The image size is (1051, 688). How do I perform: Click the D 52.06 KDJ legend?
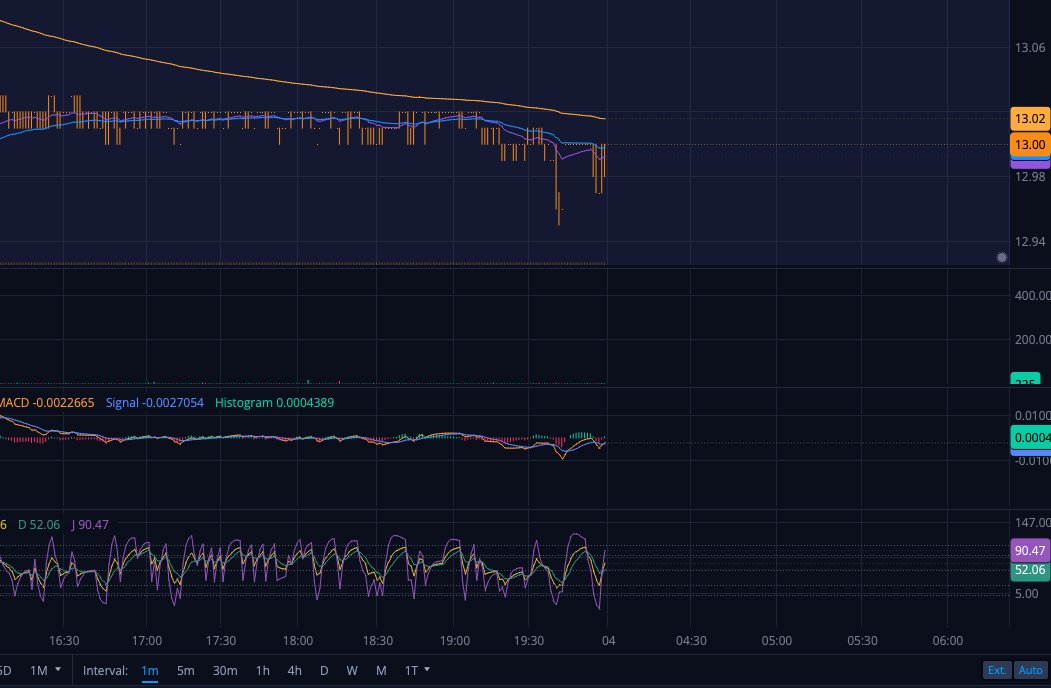point(39,524)
